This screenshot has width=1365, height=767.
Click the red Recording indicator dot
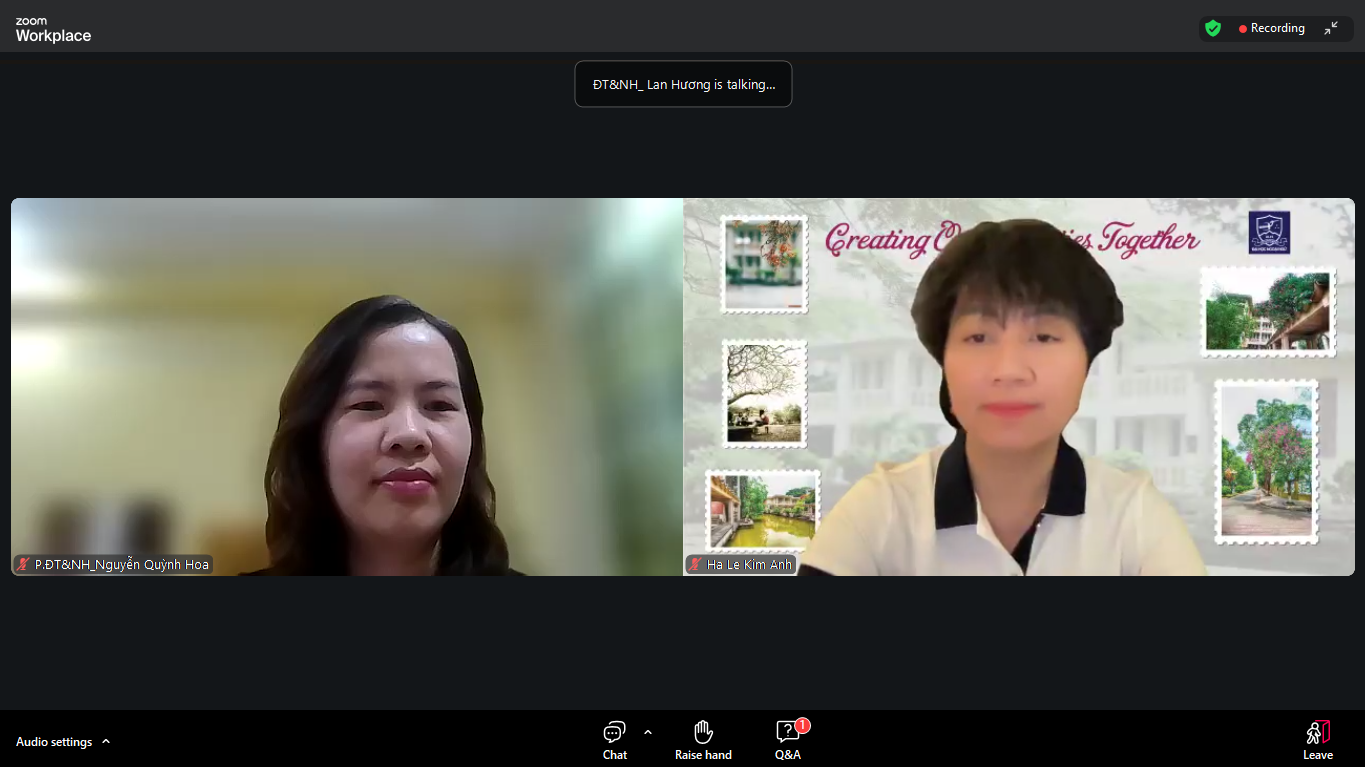tap(1242, 29)
